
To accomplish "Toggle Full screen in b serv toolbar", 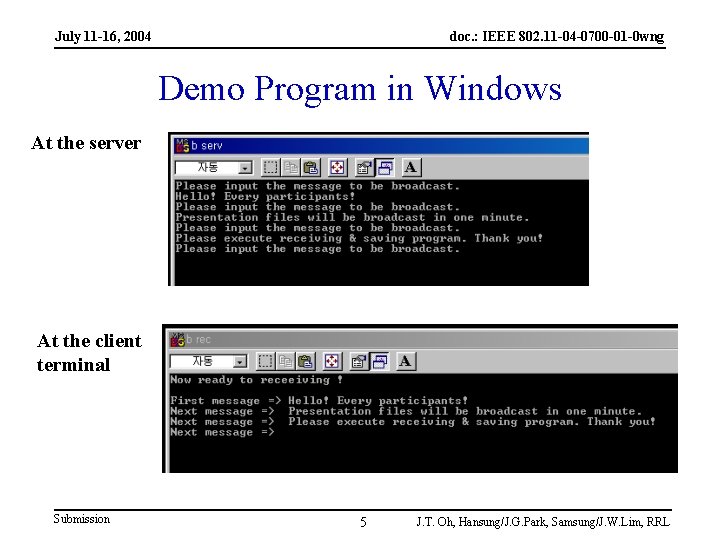I will 338,168.
